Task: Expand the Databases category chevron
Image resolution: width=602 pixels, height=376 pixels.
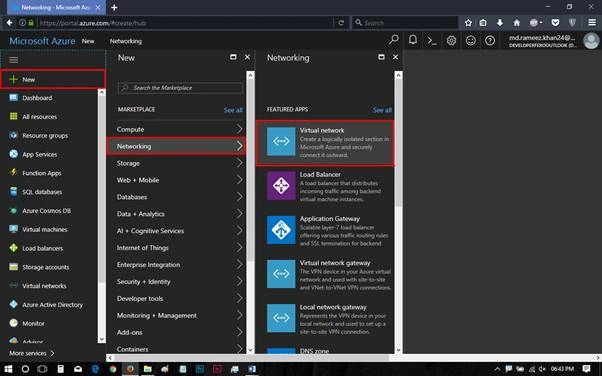Action: tap(240, 197)
